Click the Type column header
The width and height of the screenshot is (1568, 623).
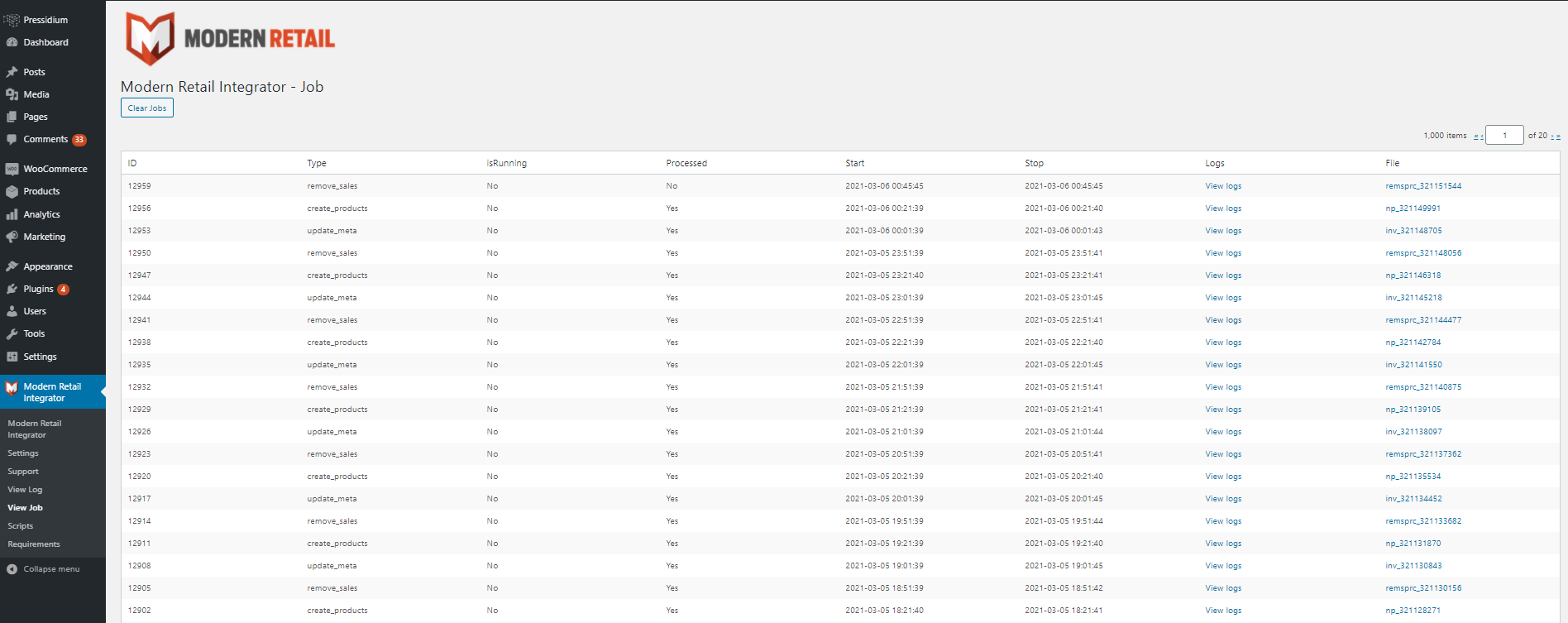pyautogui.click(x=317, y=163)
